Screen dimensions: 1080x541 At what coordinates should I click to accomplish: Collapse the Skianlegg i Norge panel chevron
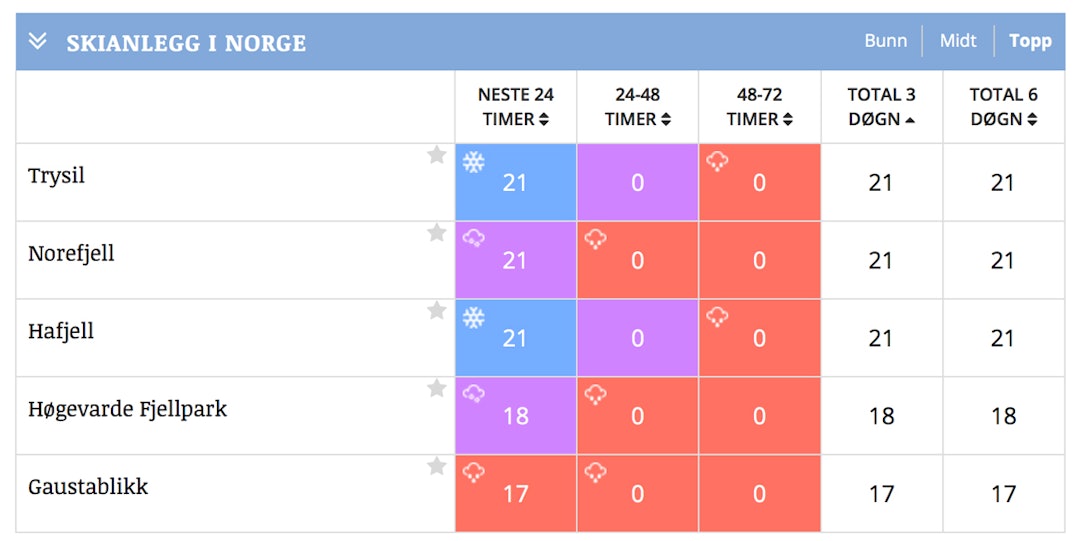point(38,41)
